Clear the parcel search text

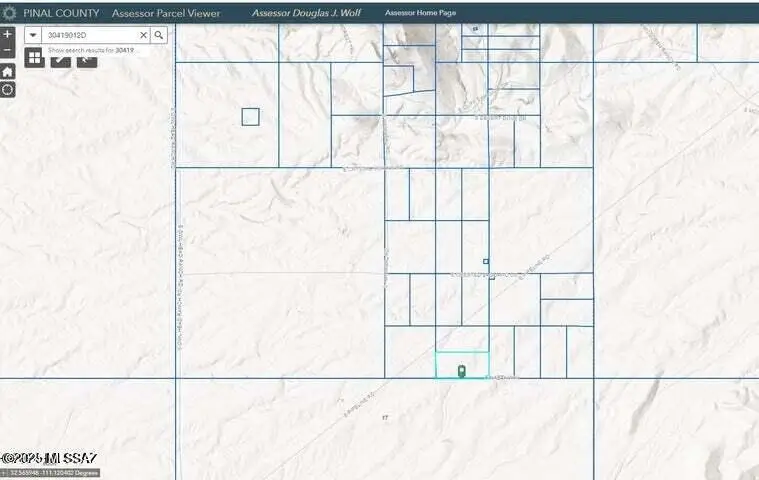143,35
